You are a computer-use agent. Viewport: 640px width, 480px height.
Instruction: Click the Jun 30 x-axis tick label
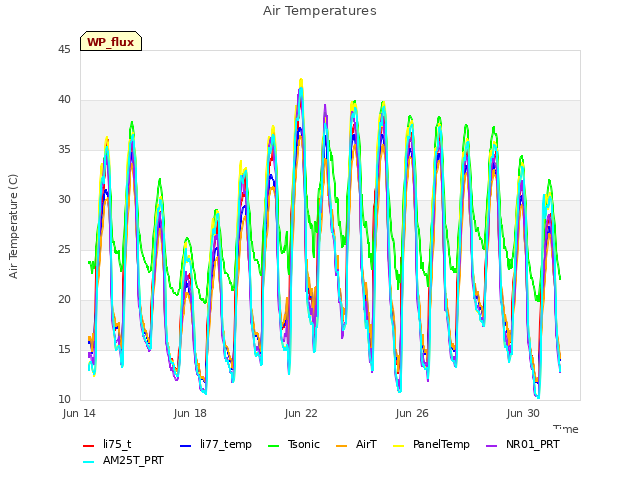[x=523, y=413]
